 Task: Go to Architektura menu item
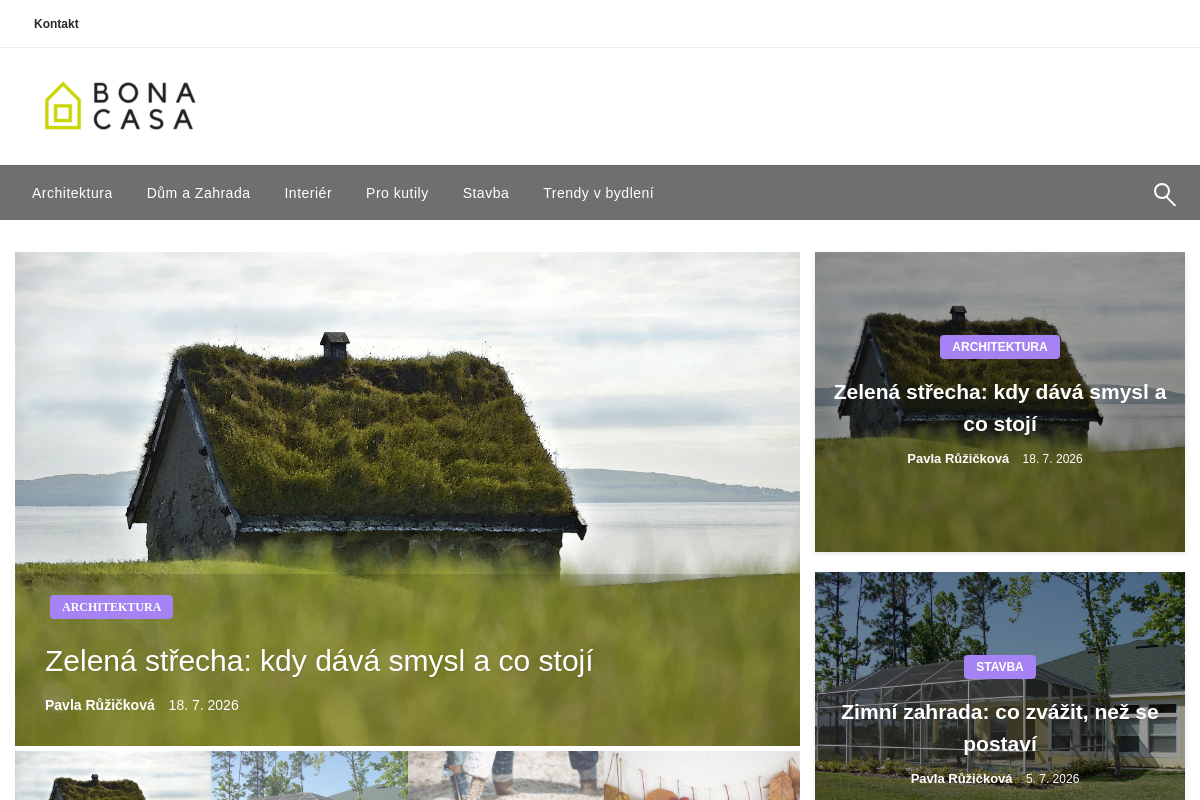72,193
